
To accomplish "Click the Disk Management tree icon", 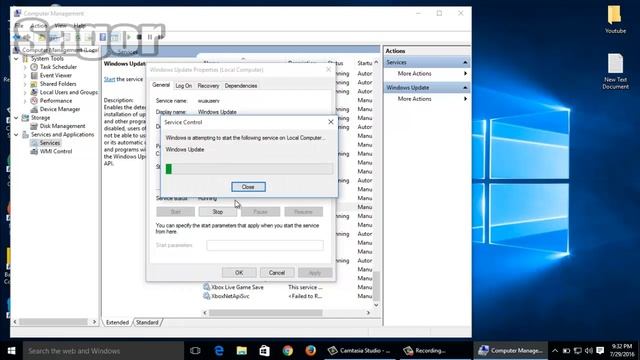I will click(34, 126).
